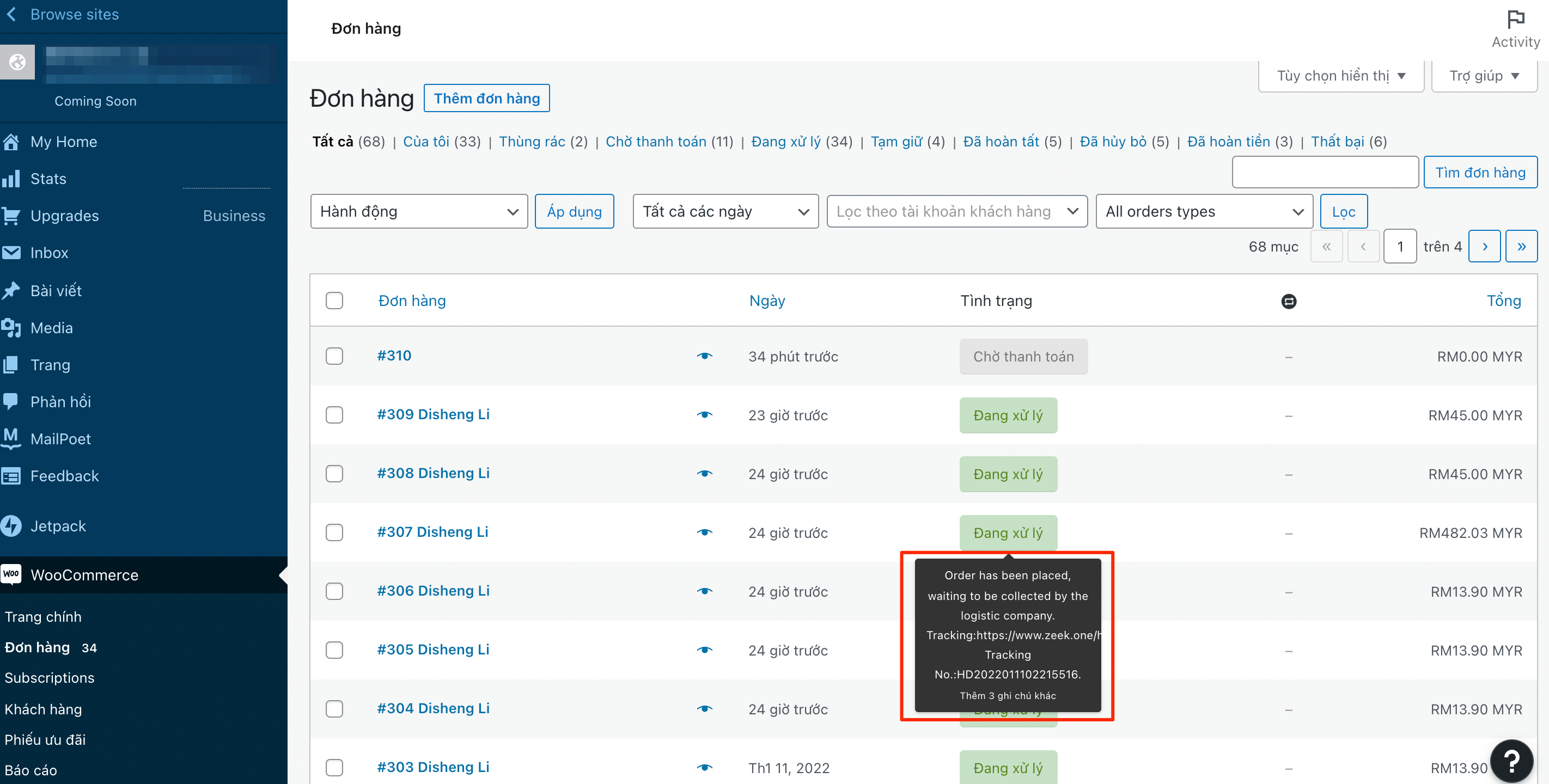Screen dimensions: 1549x784
Task: Click the order notes column header icon
Action: pyautogui.click(x=1289, y=301)
